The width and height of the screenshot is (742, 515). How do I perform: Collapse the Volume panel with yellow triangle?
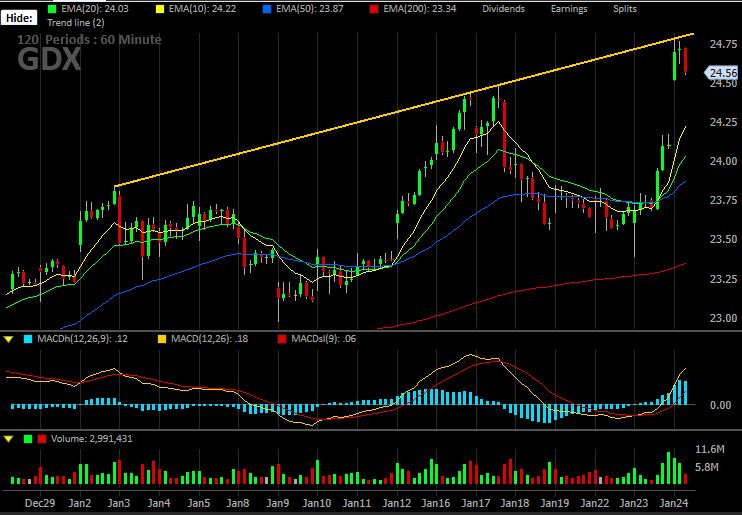tap(8, 439)
